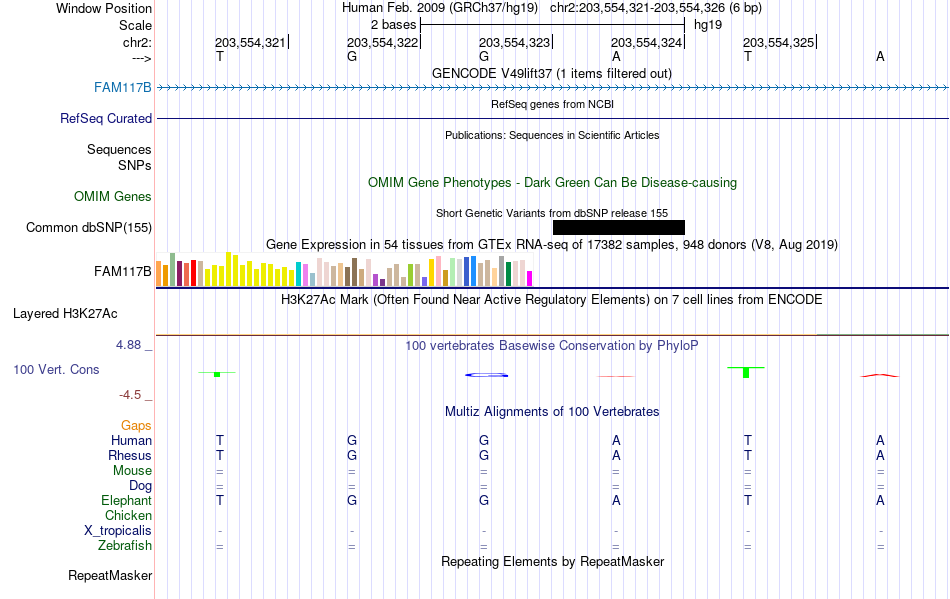Click the 'chr2:203,554,321-203,554,326 (6 bp)' header text
The image size is (950, 599).
(x=656, y=8)
